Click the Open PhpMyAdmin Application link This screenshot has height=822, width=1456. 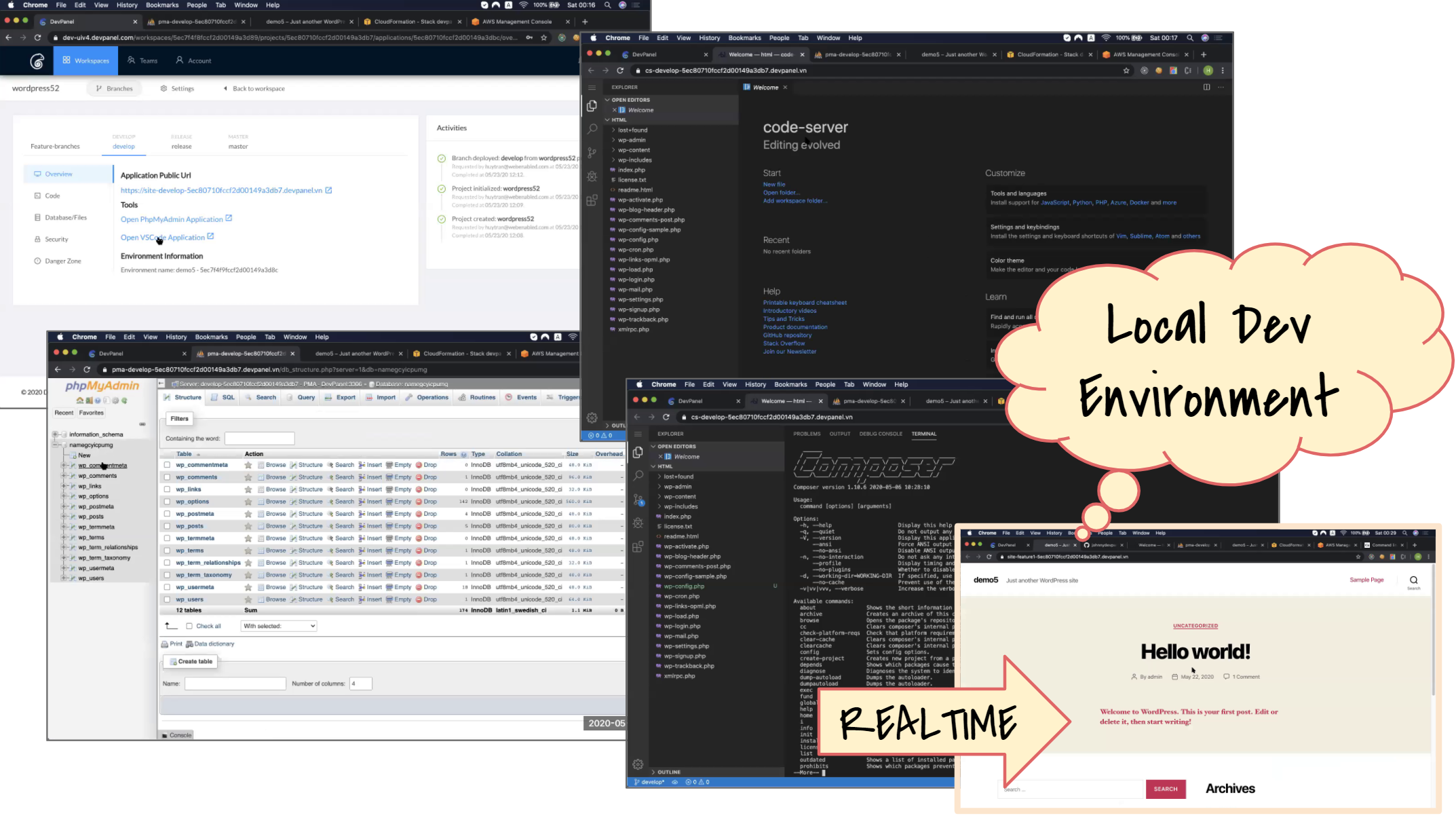click(172, 219)
